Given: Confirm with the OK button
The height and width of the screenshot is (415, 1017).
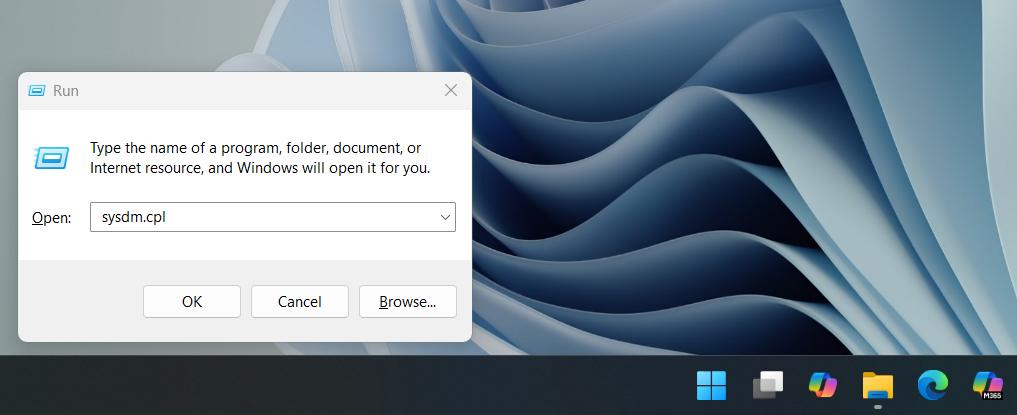Looking at the screenshot, I should click(x=192, y=302).
